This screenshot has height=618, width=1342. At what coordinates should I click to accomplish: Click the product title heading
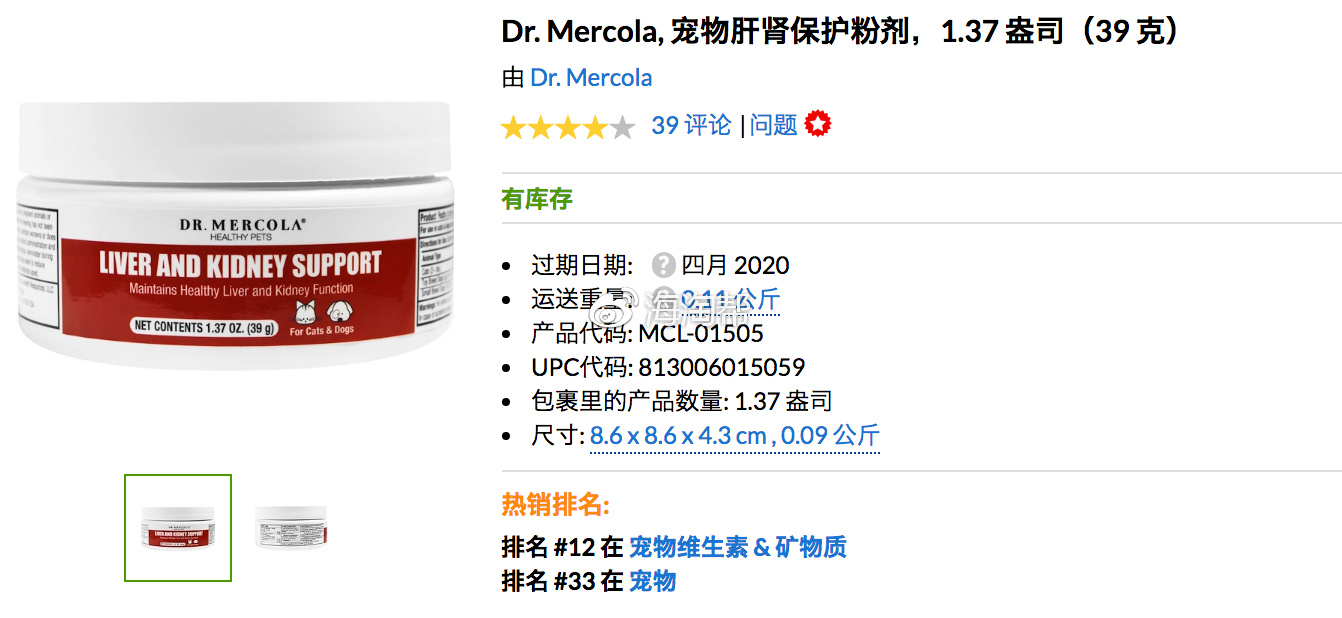[842, 31]
